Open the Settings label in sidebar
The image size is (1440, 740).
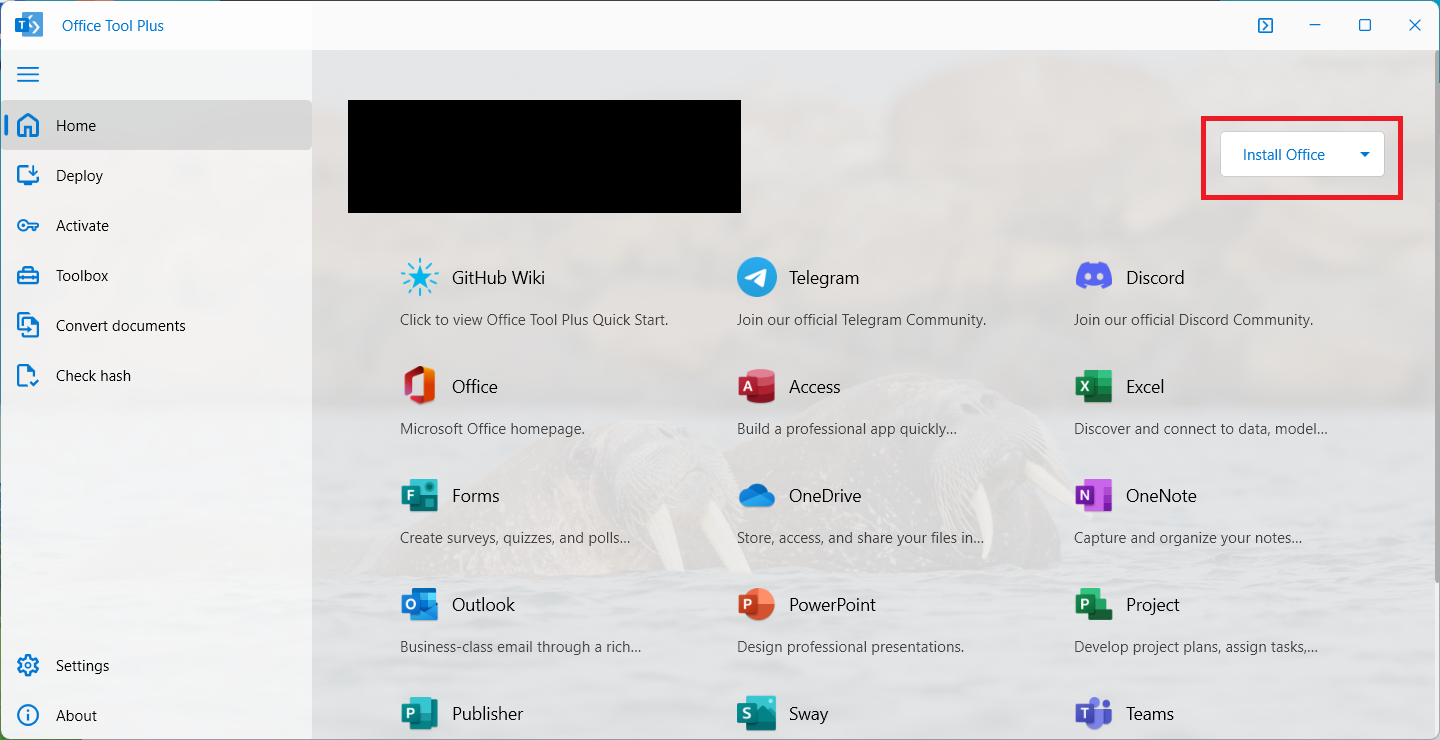[x=83, y=666]
